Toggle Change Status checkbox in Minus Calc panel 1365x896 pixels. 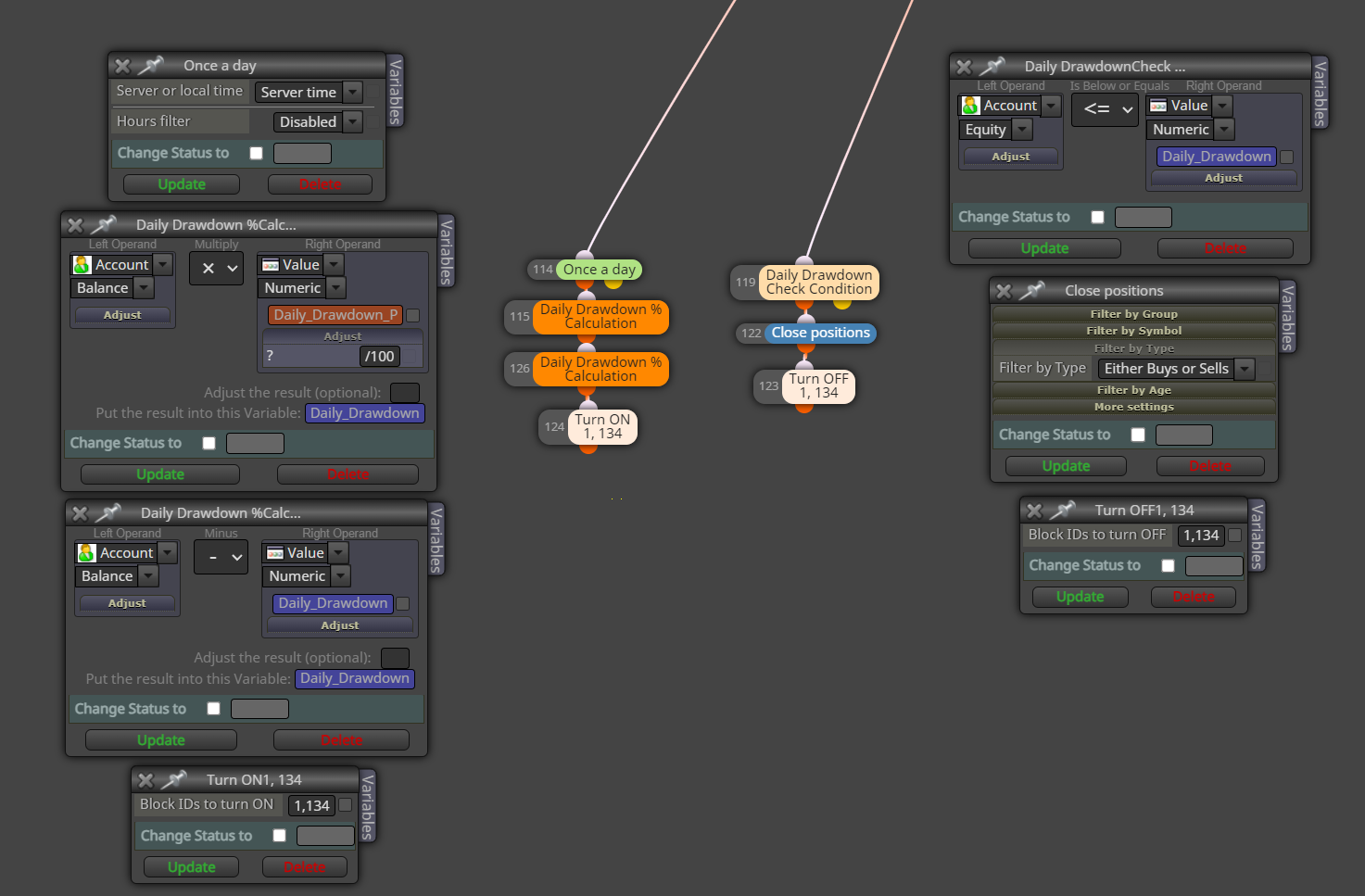tap(214, 709)
